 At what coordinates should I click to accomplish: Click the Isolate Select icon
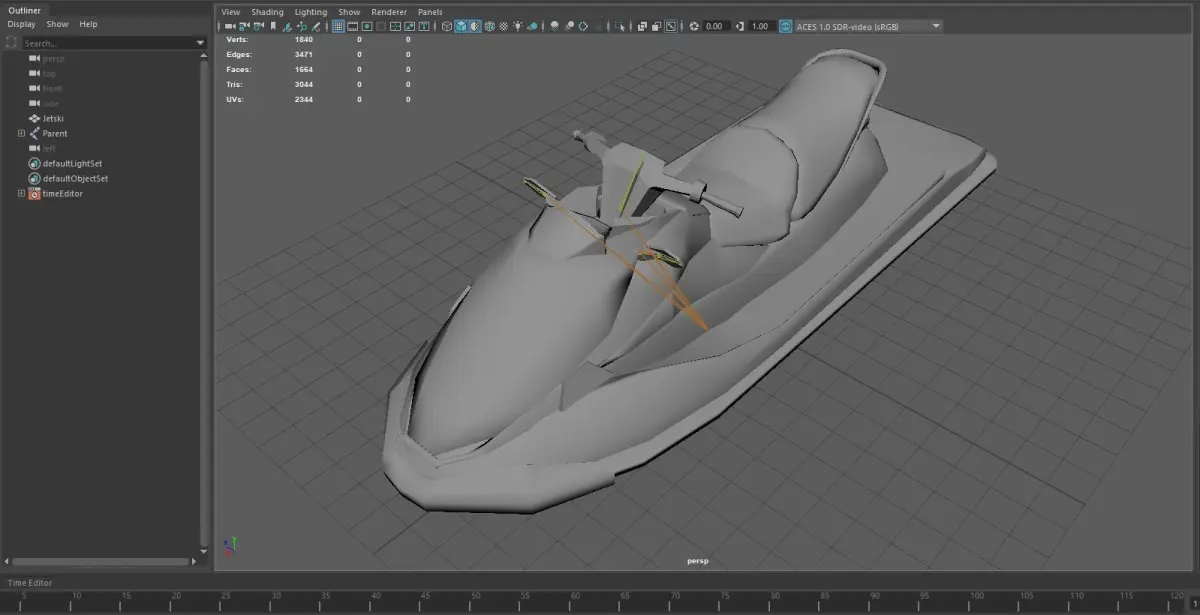[619, 26]
